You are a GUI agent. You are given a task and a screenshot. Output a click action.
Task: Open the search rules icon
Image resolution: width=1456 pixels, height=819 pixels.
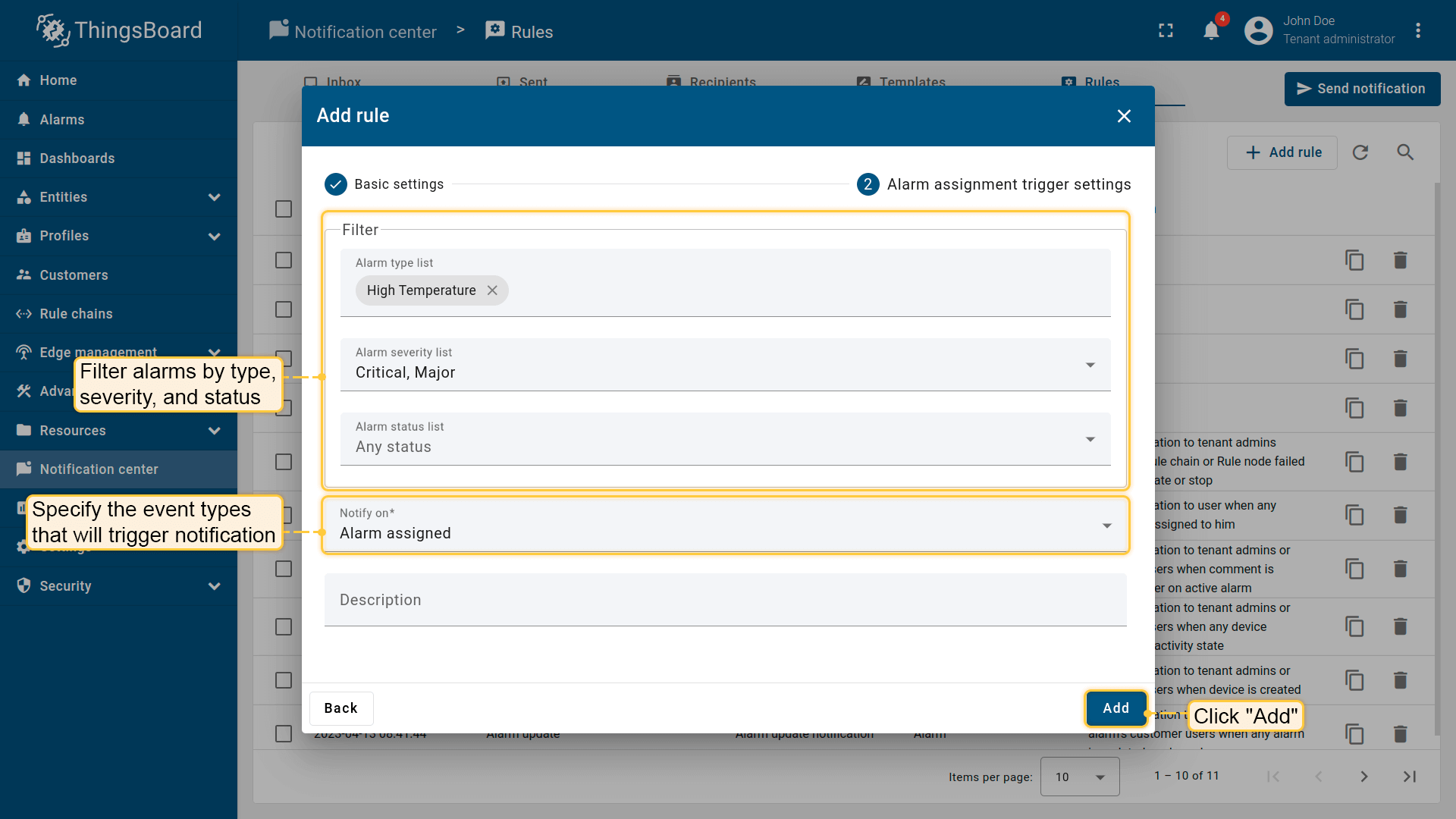tap(1405, 152)
